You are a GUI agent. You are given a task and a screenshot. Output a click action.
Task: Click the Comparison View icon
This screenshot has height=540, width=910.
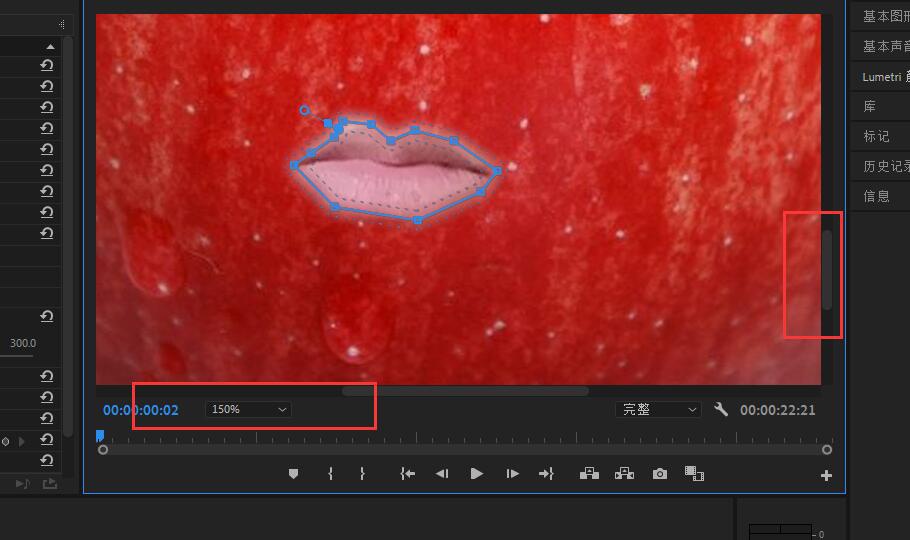(694, 474)
